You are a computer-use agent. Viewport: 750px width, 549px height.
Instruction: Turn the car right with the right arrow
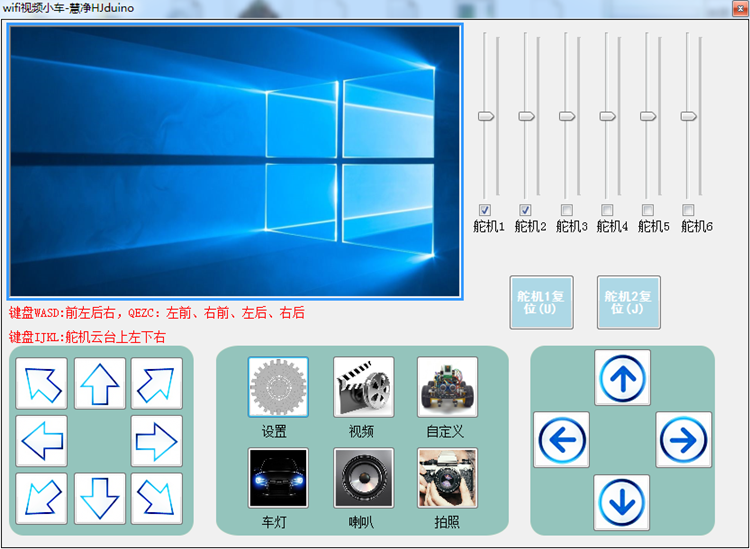[x=156, y=441]
